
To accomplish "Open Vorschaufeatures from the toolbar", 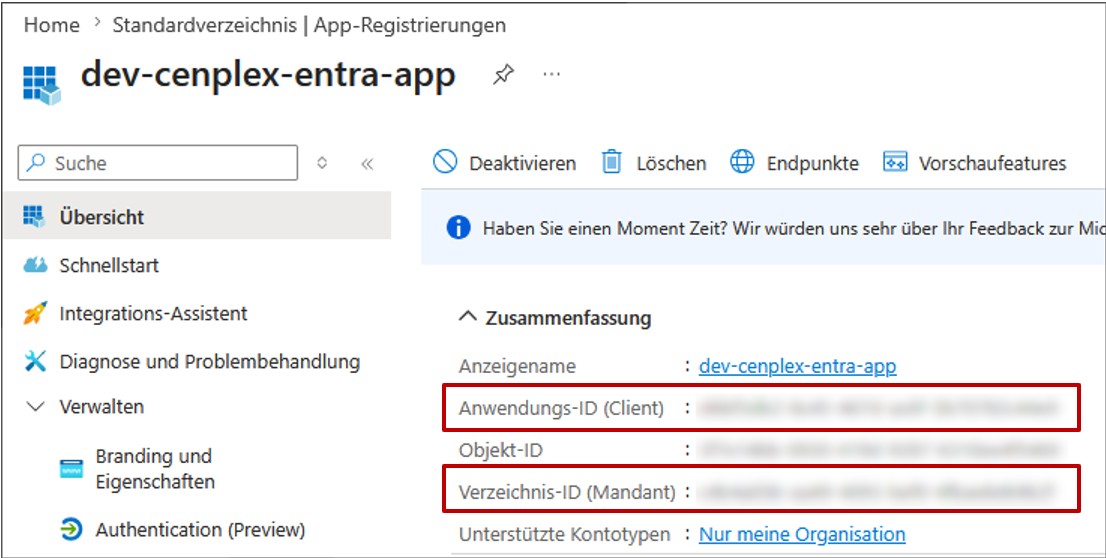I will (x=974, y=163).
